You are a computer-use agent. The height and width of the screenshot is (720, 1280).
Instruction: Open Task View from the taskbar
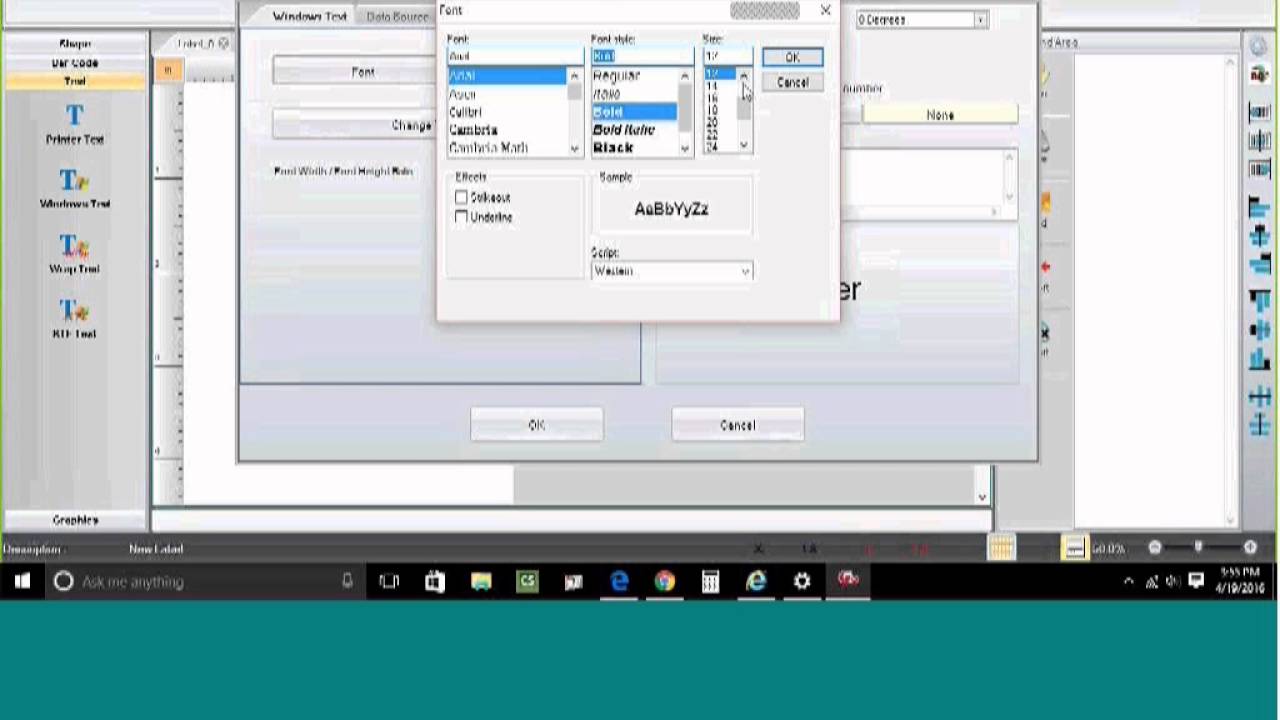[x=389, y=581]
